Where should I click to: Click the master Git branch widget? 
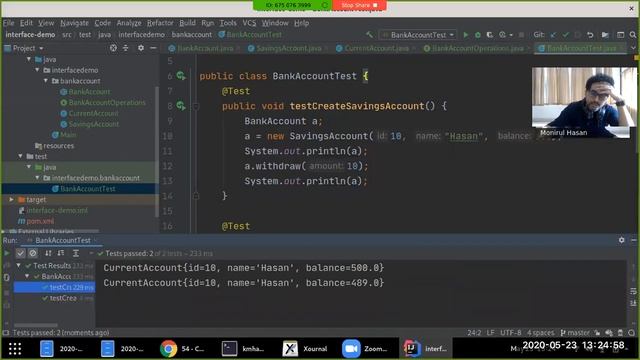[575, 333]
